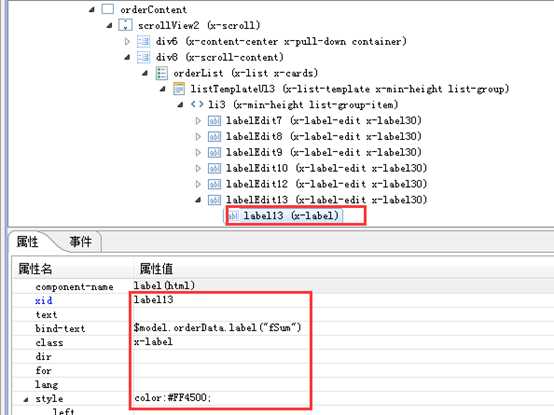The image size is (554, 415).
Task: Click the 属性值 column header
Action: 157,269
